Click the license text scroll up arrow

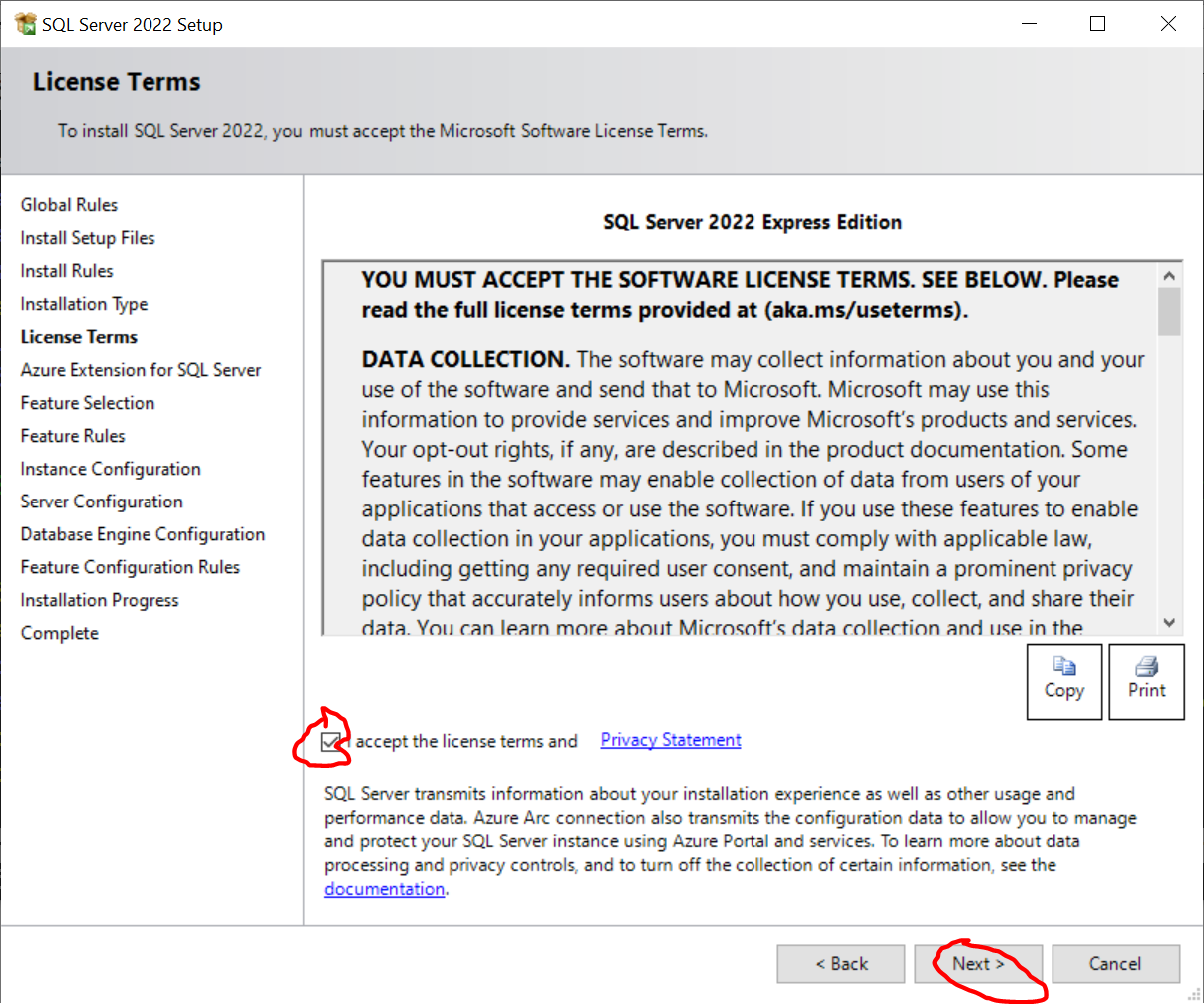pyautogui.click(x=1170, y=276)
